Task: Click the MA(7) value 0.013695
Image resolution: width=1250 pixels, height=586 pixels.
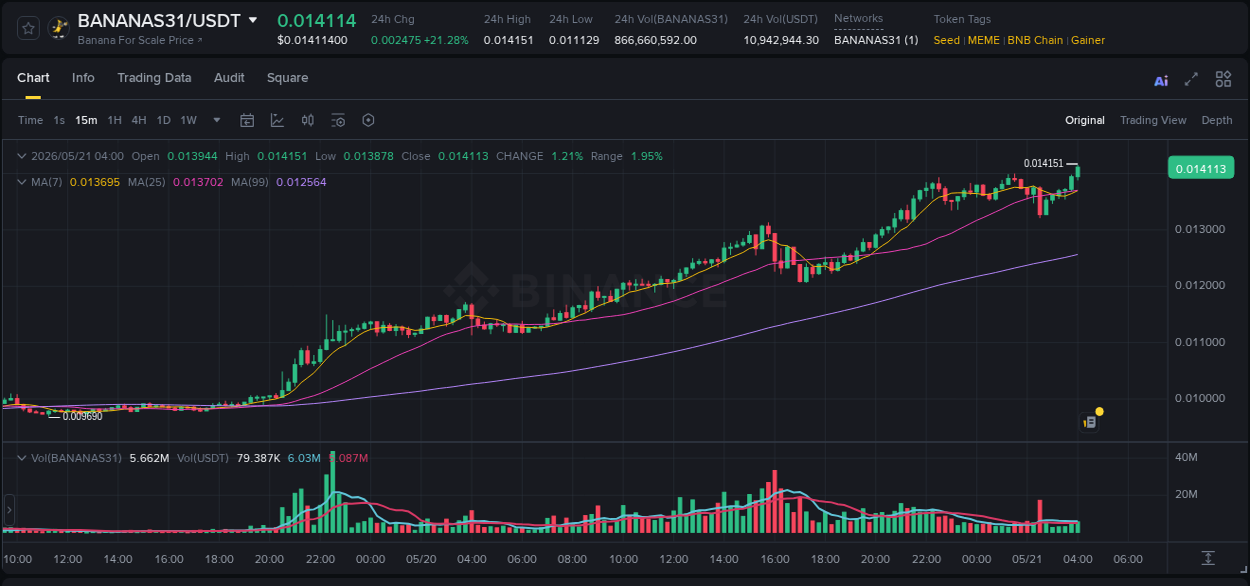Action: [x=95, y=182]
